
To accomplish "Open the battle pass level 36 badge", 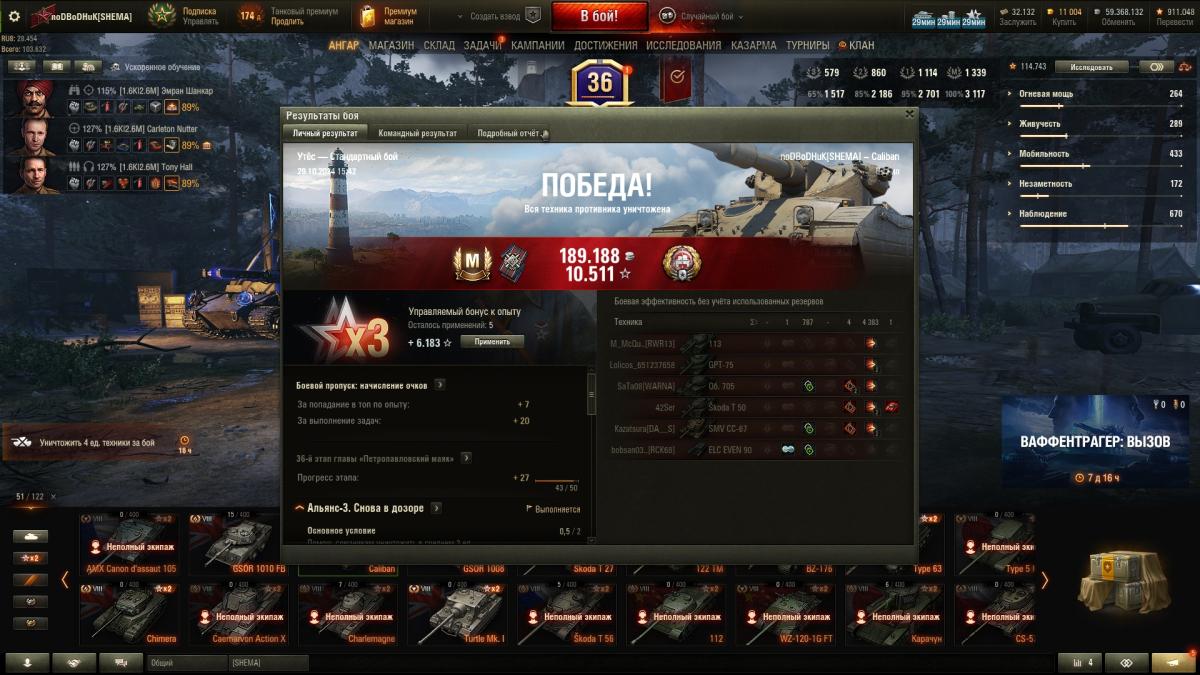I will tap(599, 83).
